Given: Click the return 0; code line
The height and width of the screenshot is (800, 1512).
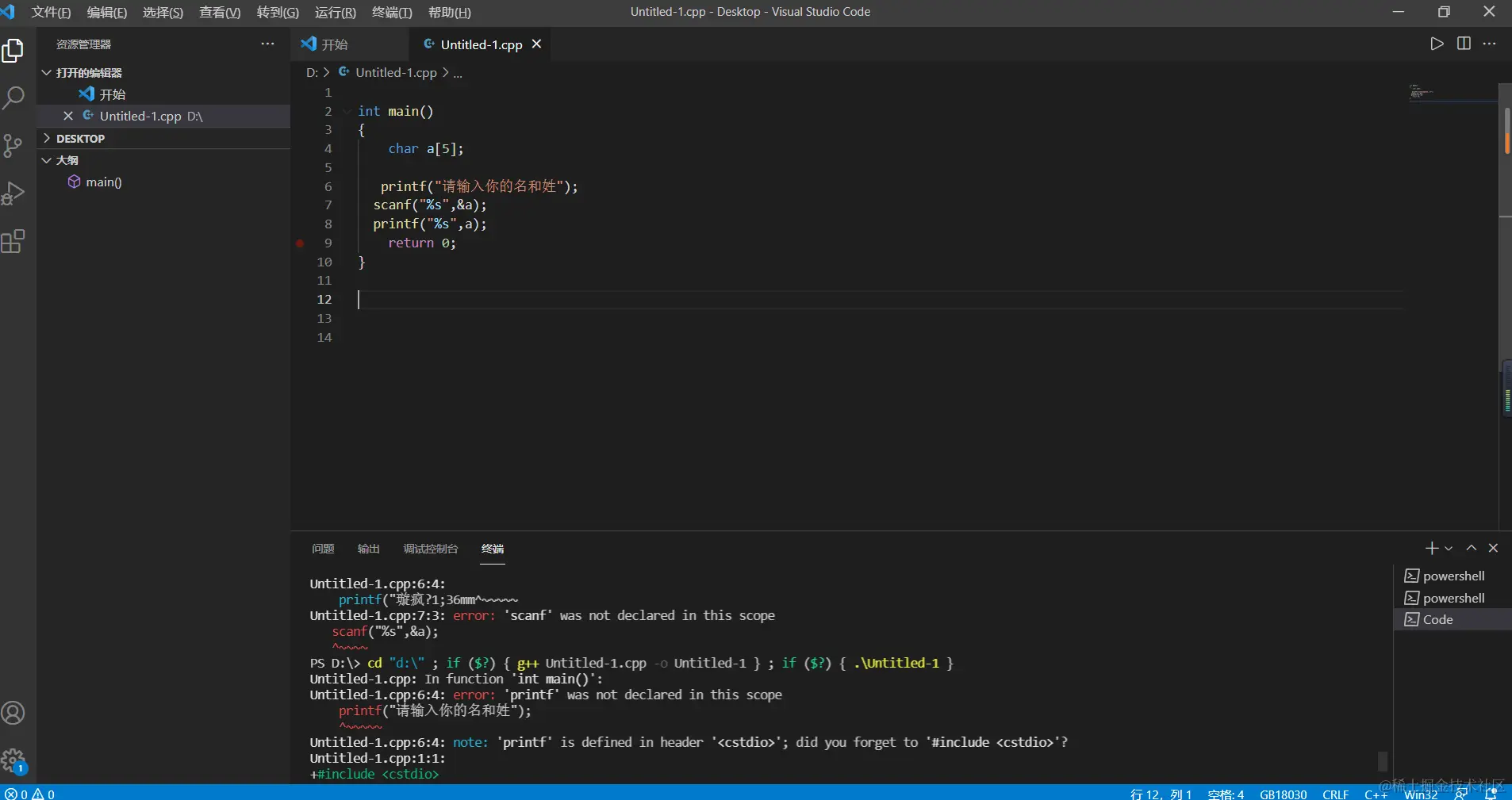Looking at the screenshot, I should 422,243.
